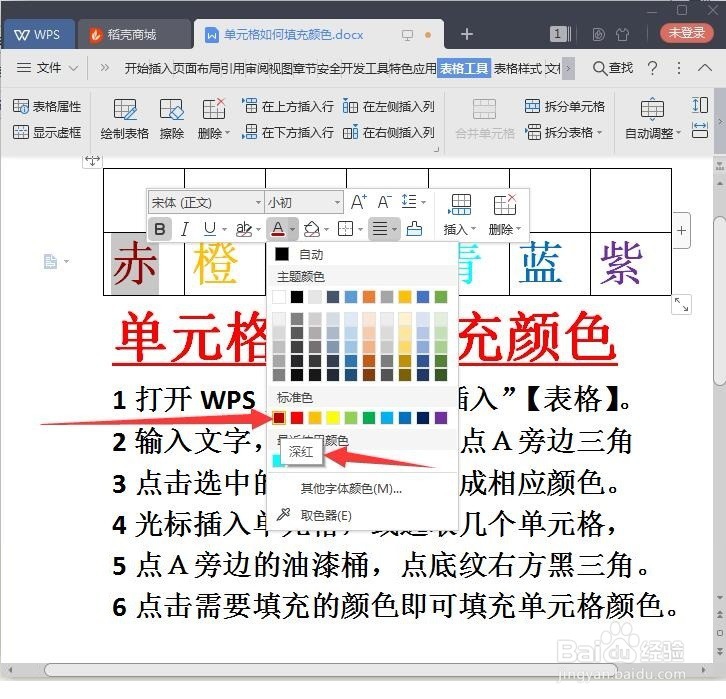The height and width of the screenshot is (699, 726).
Task: Click the horizontal scrollbar at the bottom
Action: coord(331,670)
